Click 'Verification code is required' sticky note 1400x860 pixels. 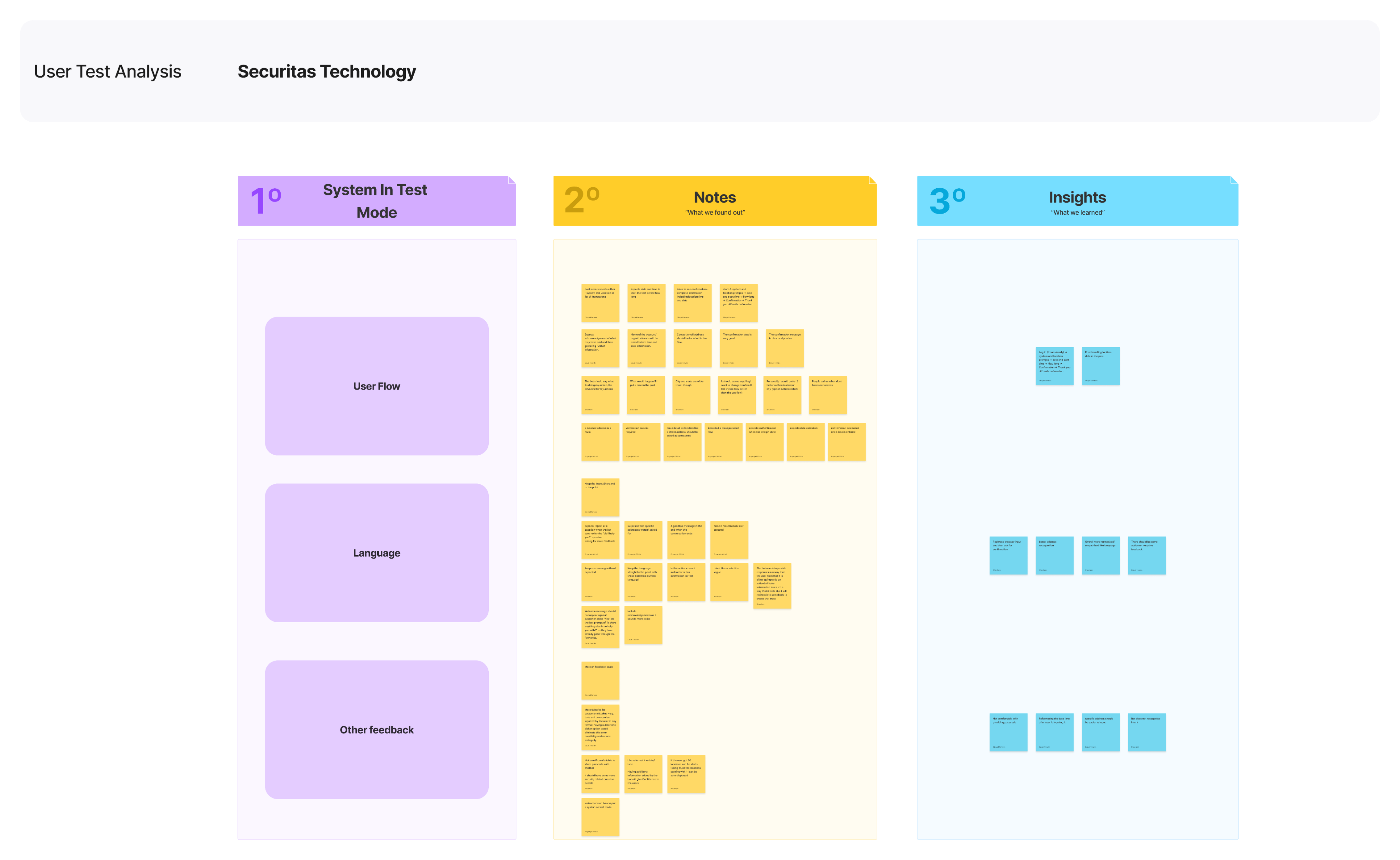pyautogui.click(x=641, y=441)
